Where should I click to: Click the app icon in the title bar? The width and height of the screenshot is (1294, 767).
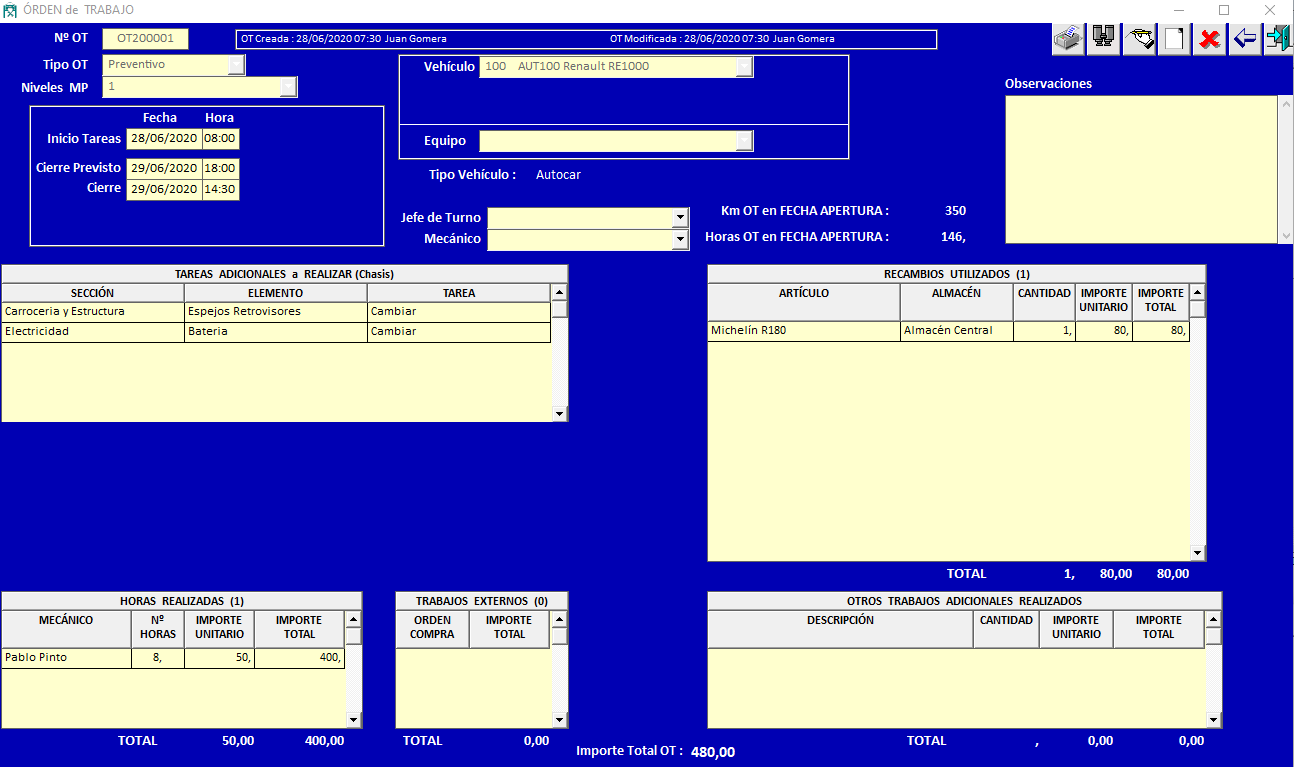point(11,10)
